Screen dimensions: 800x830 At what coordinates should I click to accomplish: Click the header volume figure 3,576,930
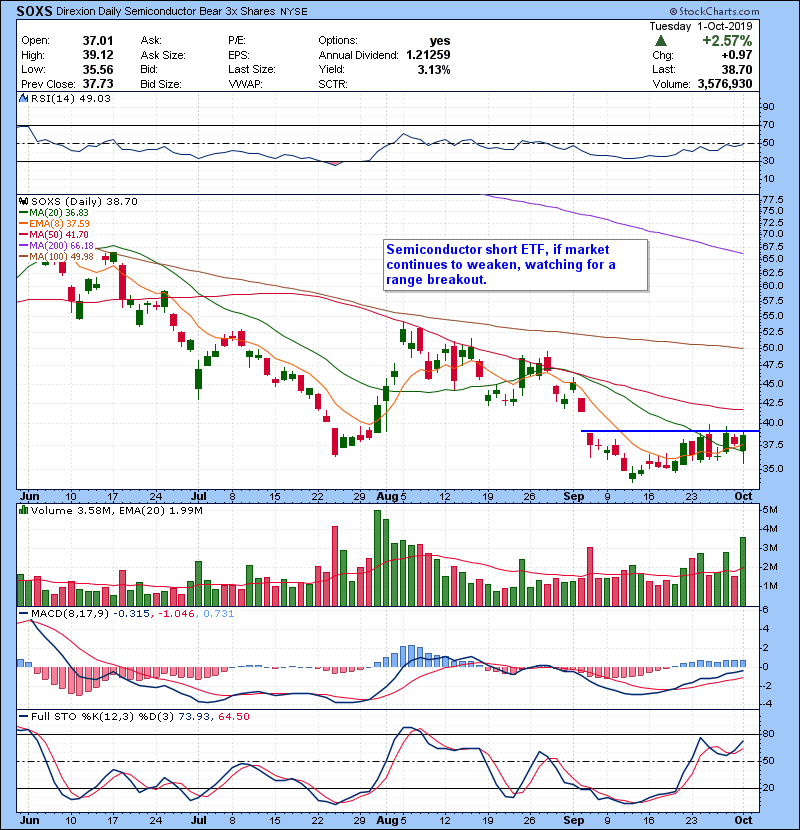tap(725, 84)
